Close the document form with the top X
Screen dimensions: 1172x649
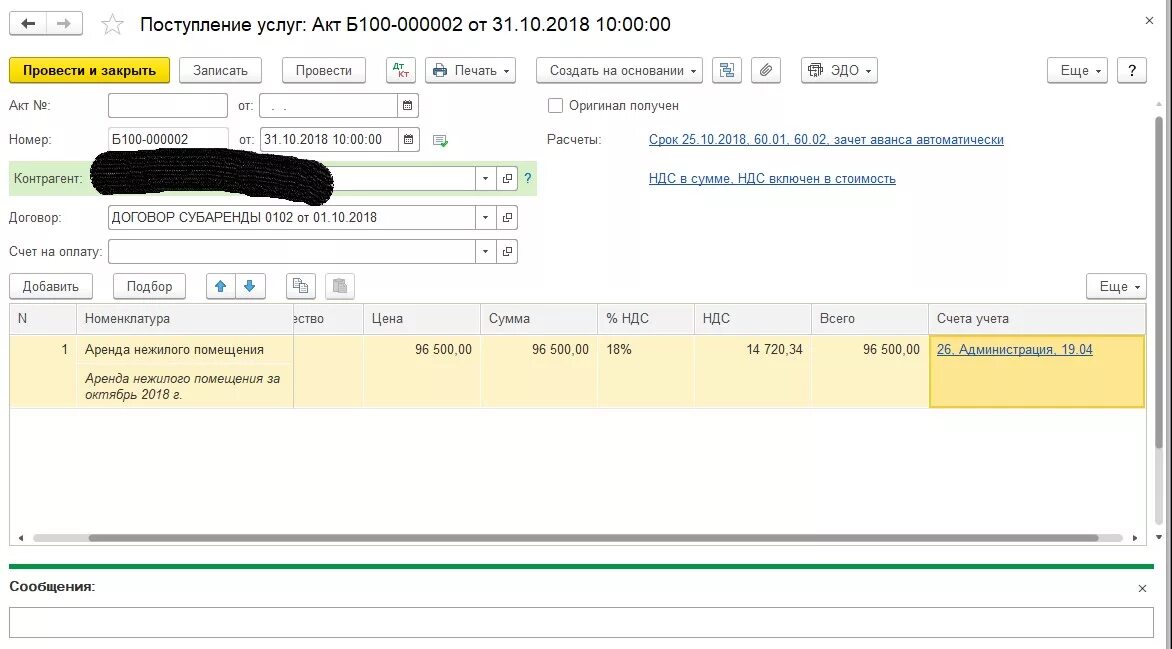pyautogui.click(x=1150, y=21)
